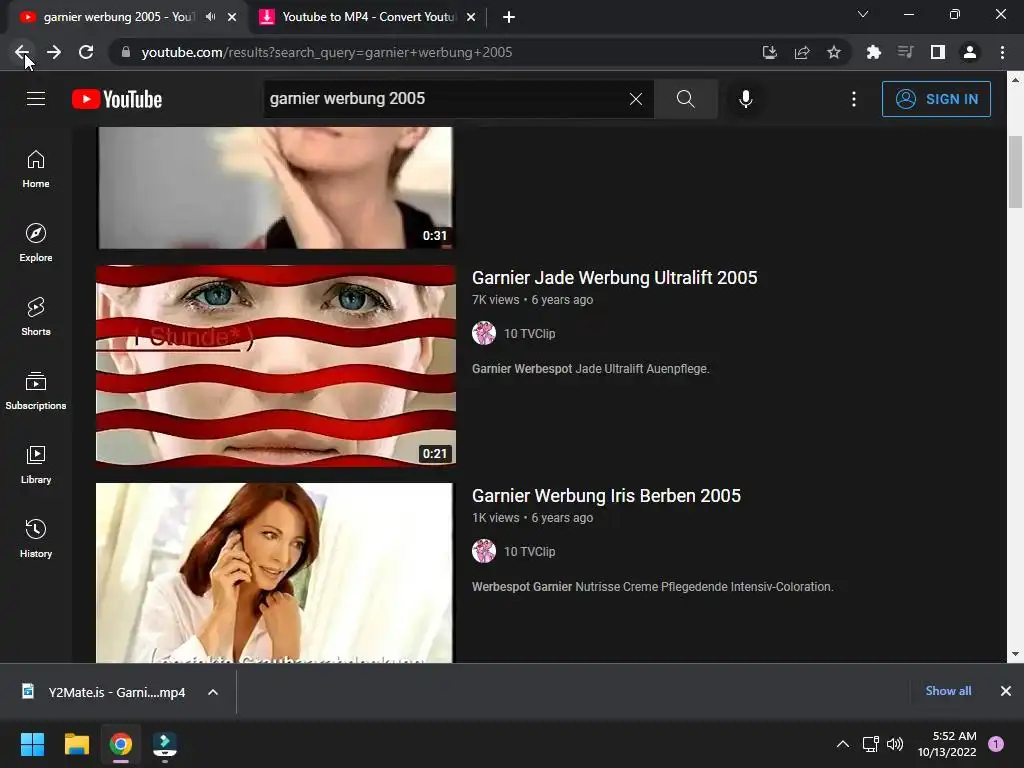Click the address bar URL
The width and height of the screenshot is (1024, 768).
[x=327, y=52]
